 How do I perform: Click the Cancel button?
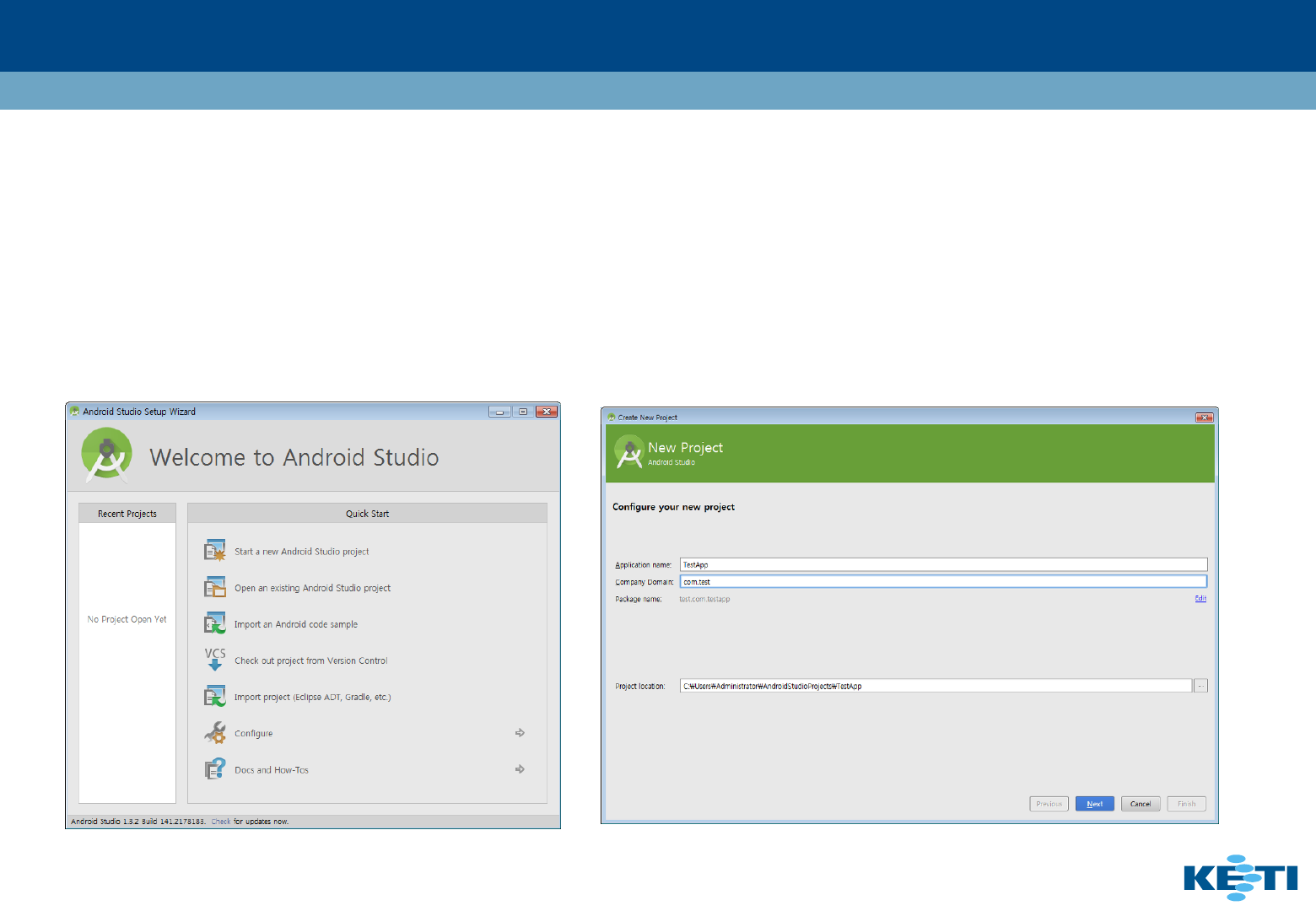(1141, 804)
